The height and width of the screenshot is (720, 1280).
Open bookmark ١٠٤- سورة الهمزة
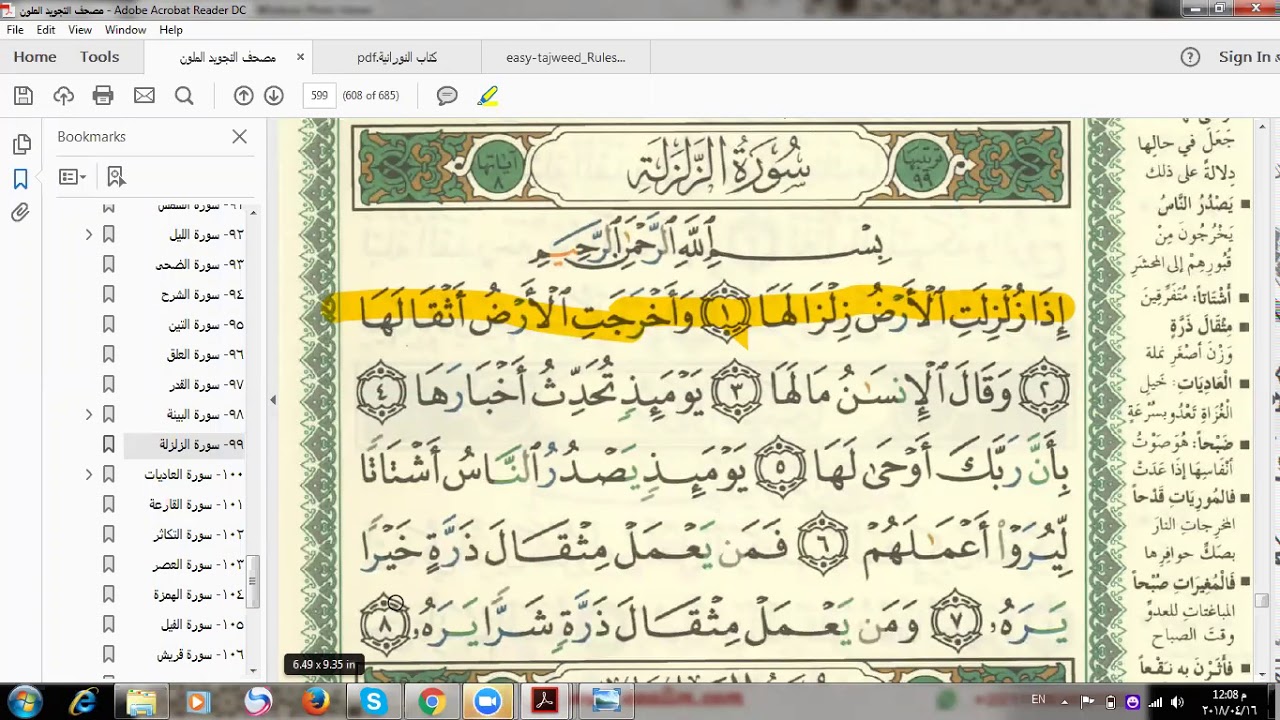tap(198, 595)
